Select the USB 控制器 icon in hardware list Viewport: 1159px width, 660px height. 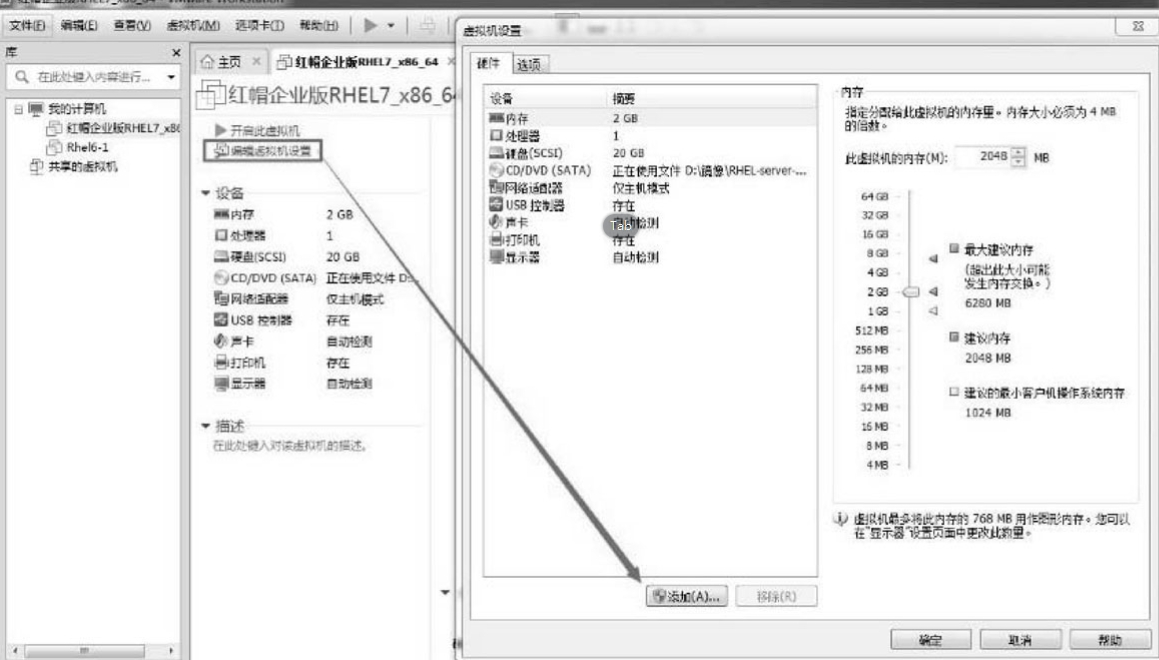click(496, 205)
